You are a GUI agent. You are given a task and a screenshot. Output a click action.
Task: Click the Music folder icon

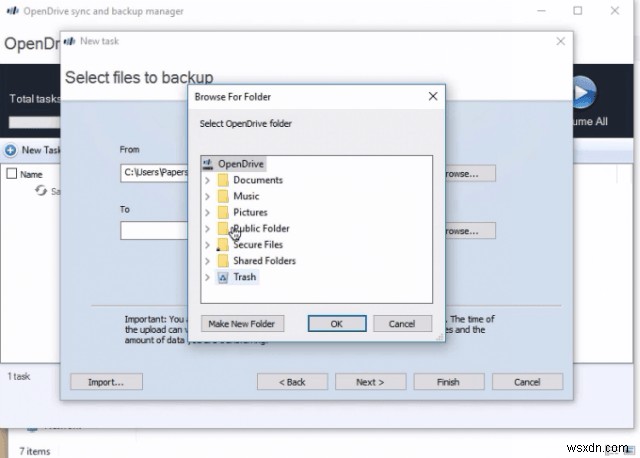(223, 196)
